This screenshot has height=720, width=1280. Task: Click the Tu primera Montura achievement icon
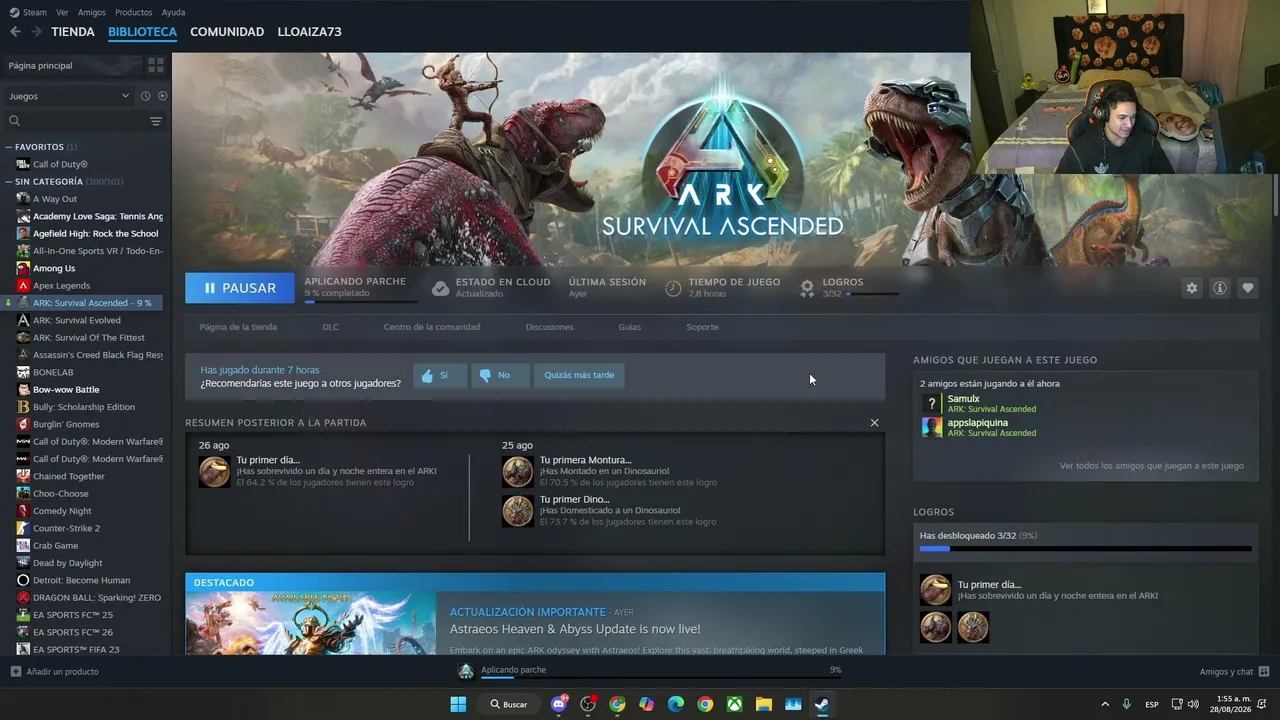(x=517, y=471)
